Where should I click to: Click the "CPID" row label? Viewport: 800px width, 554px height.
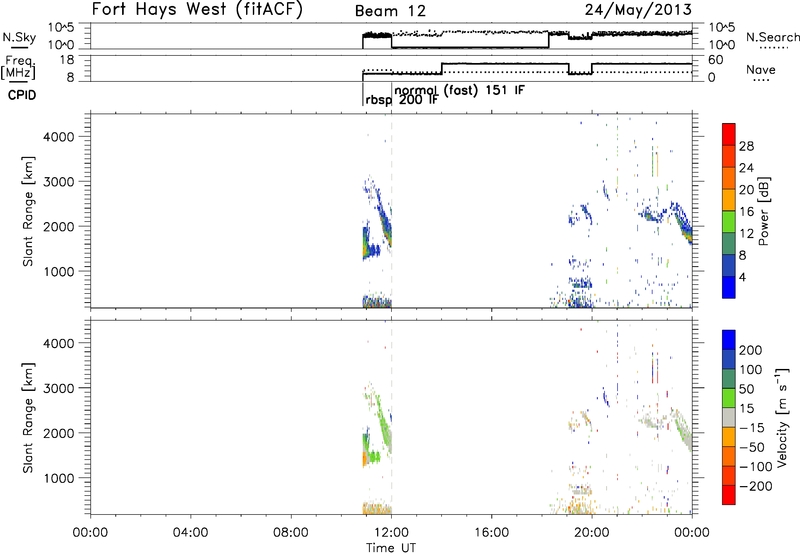click(x=22, y=95)
